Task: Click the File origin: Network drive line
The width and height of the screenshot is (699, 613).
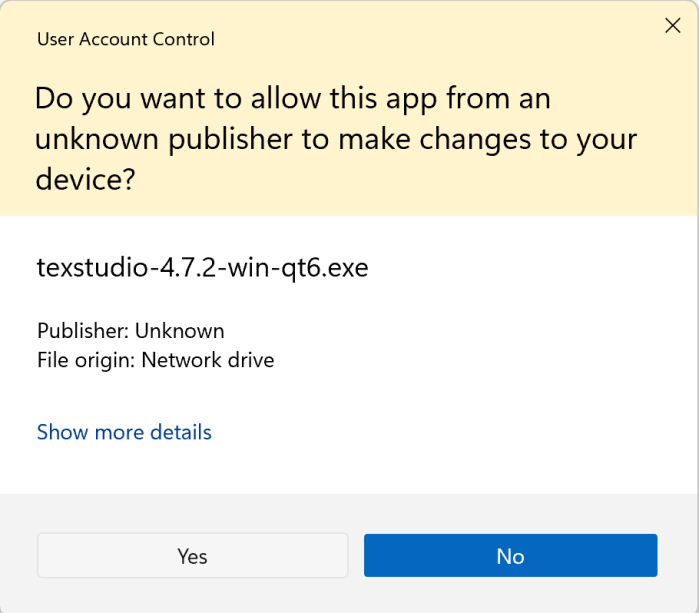Action: pos(155,359)
